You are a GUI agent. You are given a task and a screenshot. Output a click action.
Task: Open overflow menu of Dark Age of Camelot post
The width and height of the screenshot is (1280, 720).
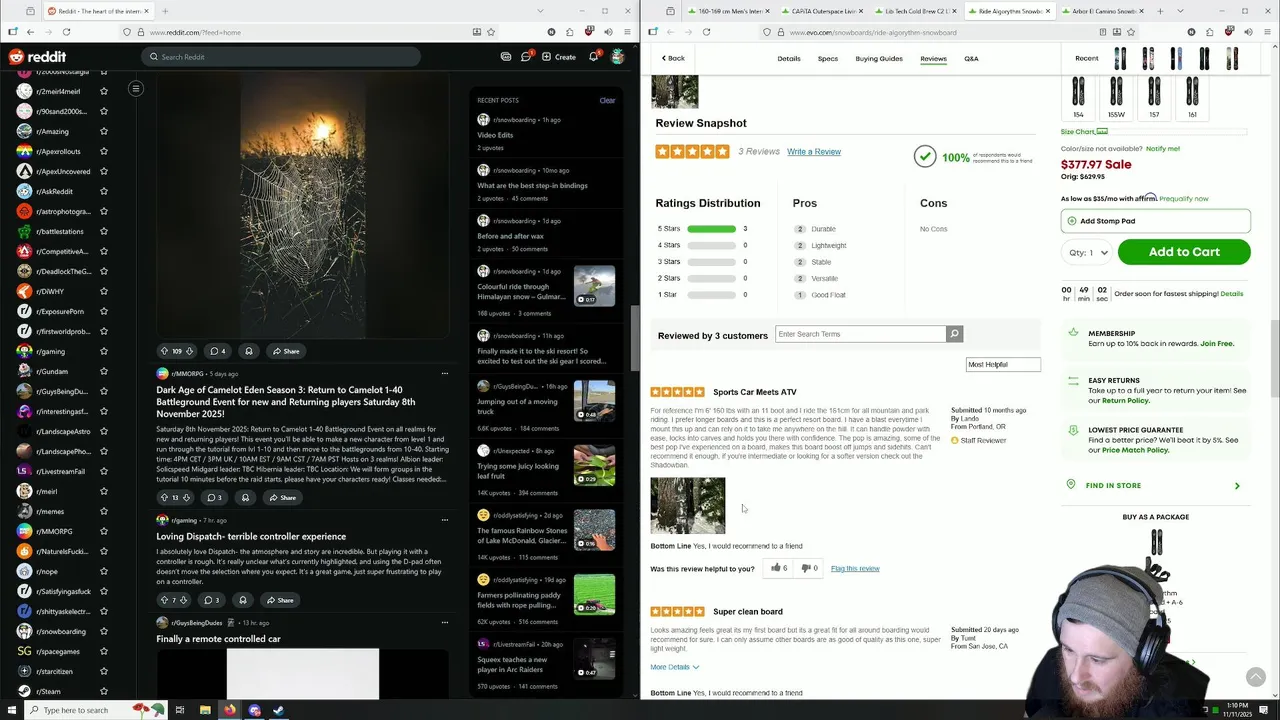pyautogui.click(x=445, y=374)
